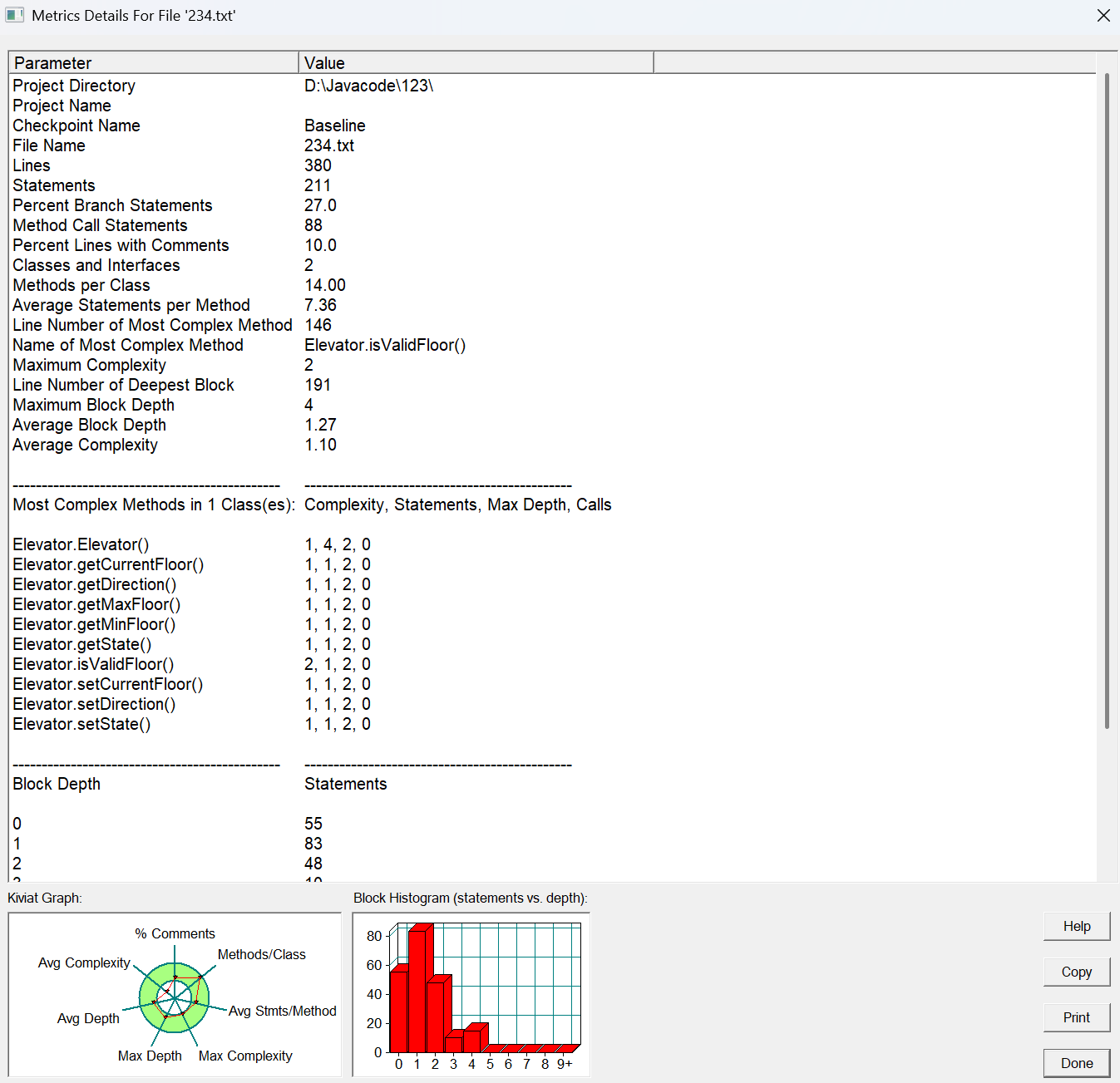Select Methods per Class value 14.00
Viewport: 1120px width, 1083px height.
coord(325,285)
